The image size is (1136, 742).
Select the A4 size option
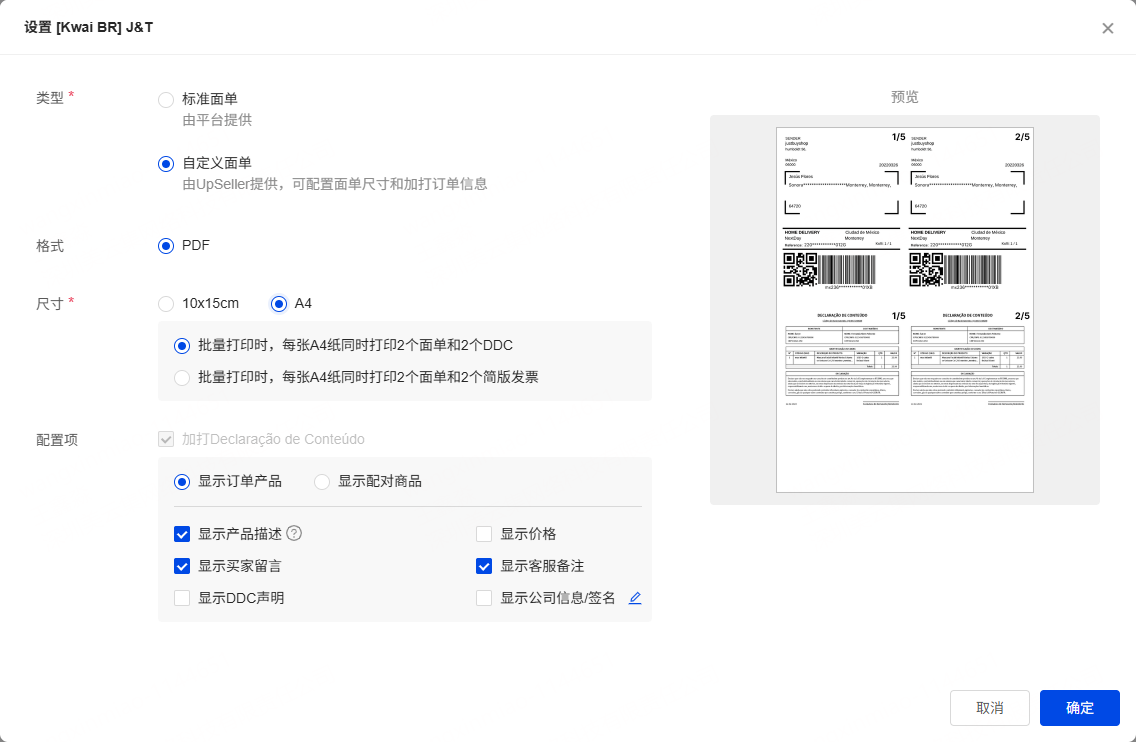pos(279,304)
